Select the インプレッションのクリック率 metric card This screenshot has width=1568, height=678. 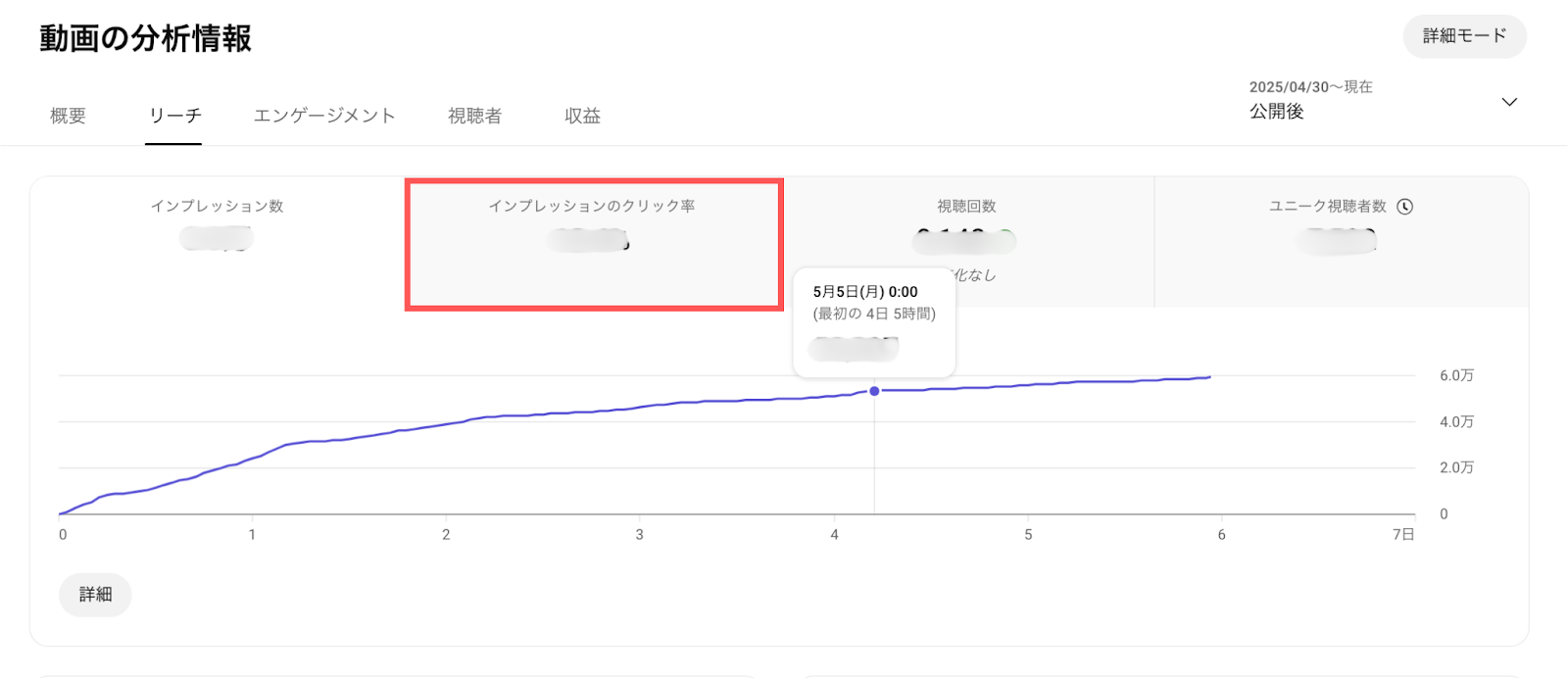click(594, 244)
